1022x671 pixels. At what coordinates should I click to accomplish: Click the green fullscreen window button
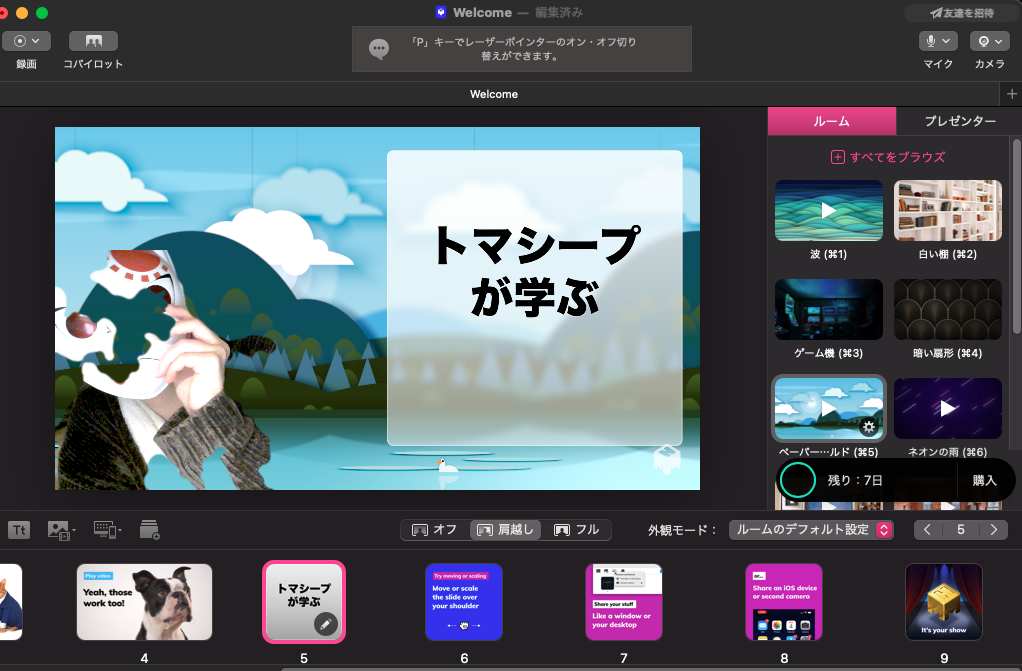coord(42,13)
